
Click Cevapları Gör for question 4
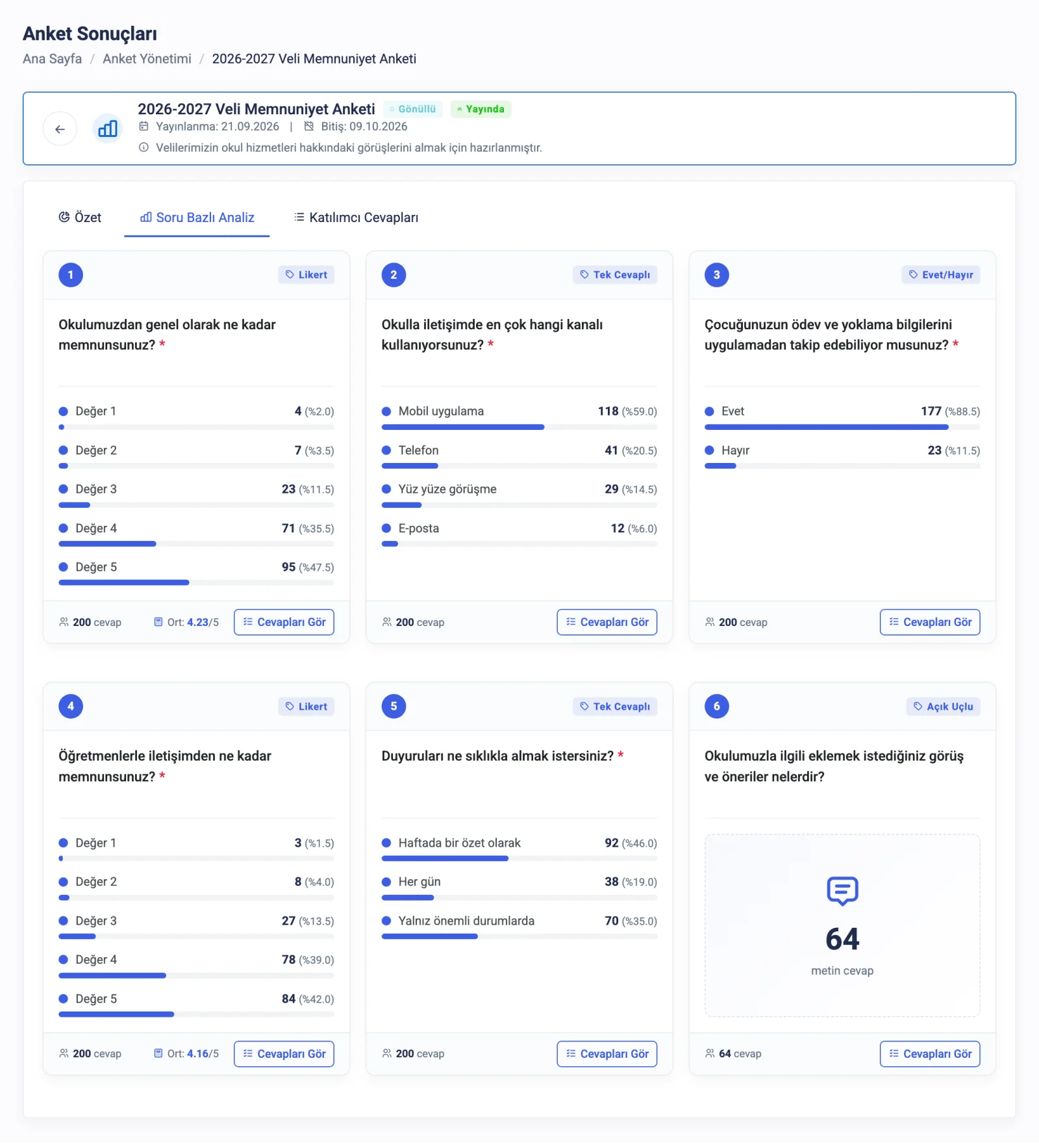[x=284, y=1053]
